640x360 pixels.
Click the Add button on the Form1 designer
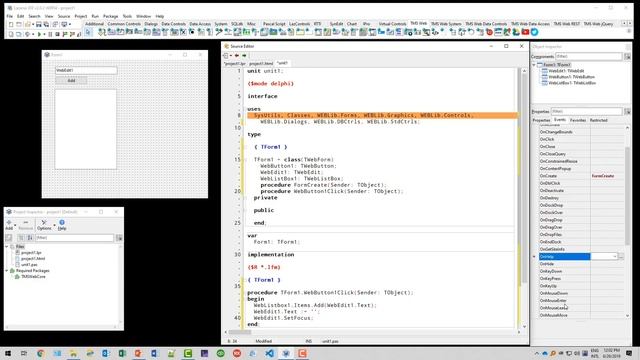pos(71,80)
